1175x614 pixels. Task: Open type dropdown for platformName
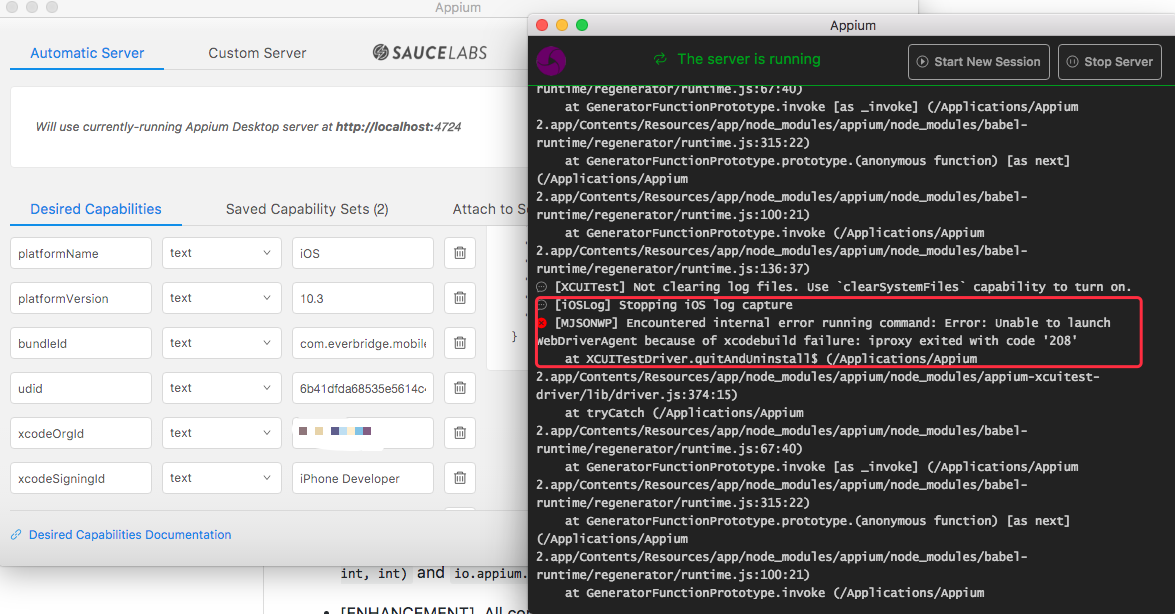point(222,253)
